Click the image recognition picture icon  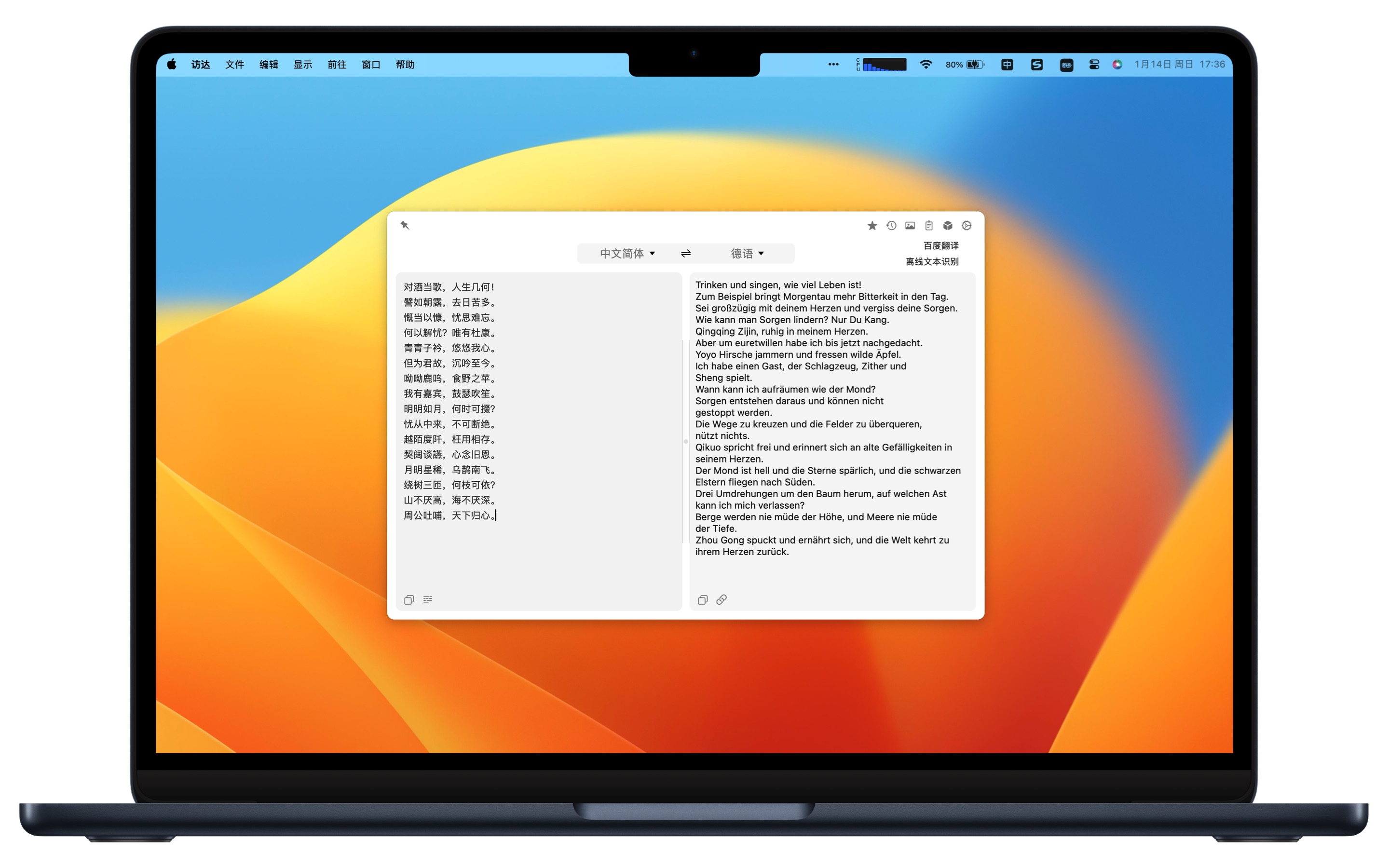pos(910,226)
